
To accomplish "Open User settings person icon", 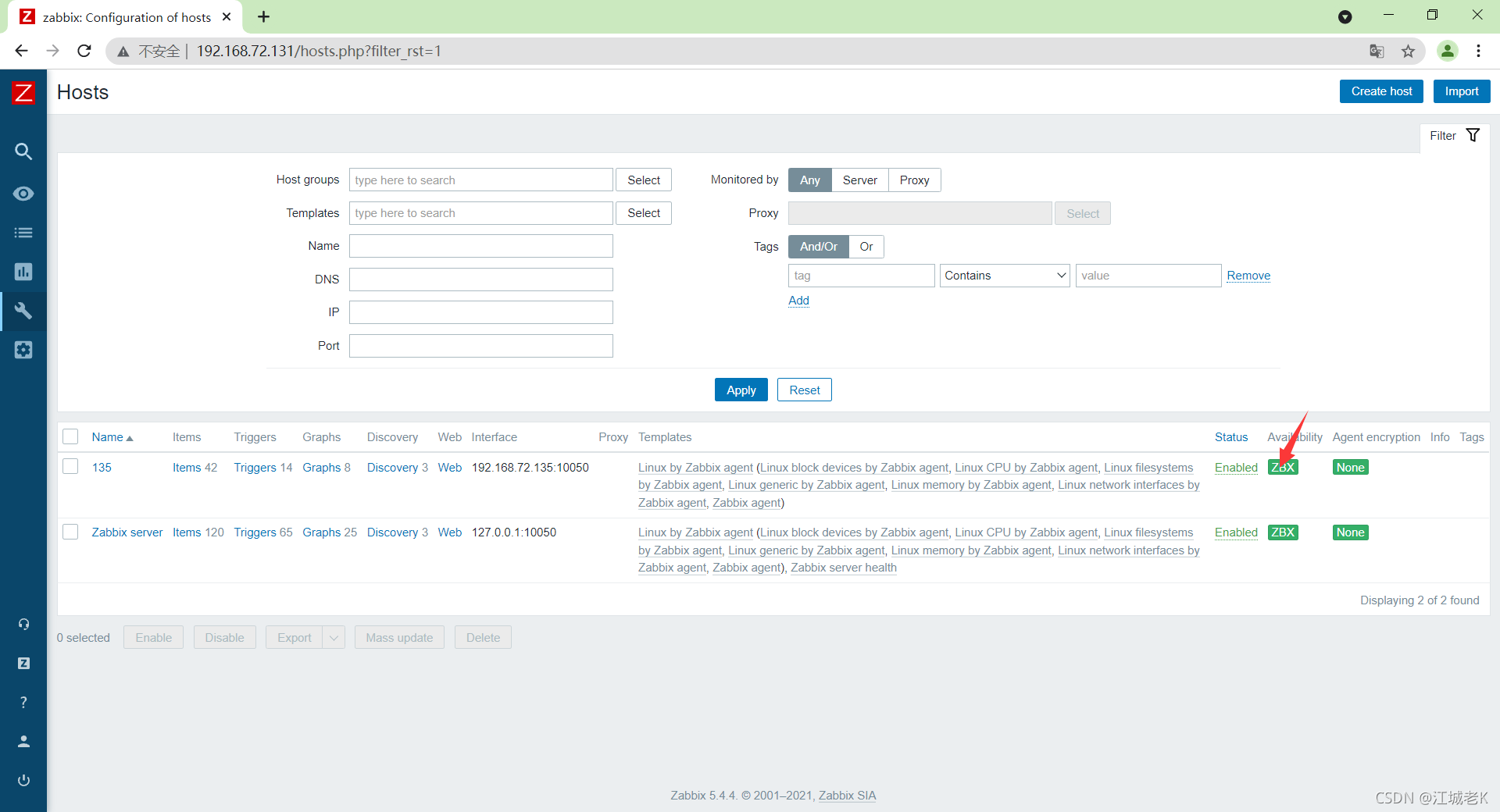I will click(x=23, y=741).
